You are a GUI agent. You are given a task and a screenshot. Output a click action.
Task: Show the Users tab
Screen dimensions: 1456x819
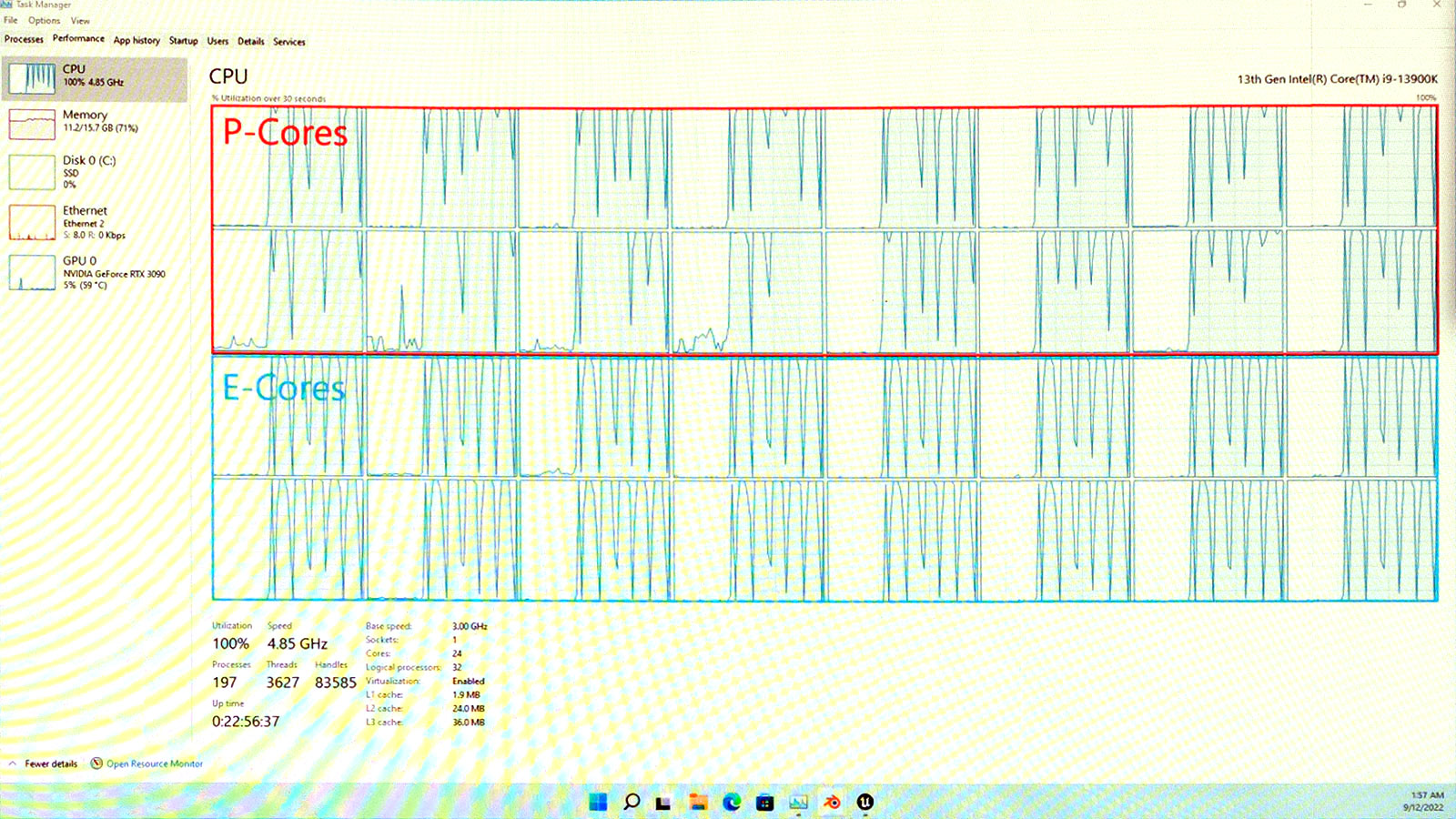point(217,41)
